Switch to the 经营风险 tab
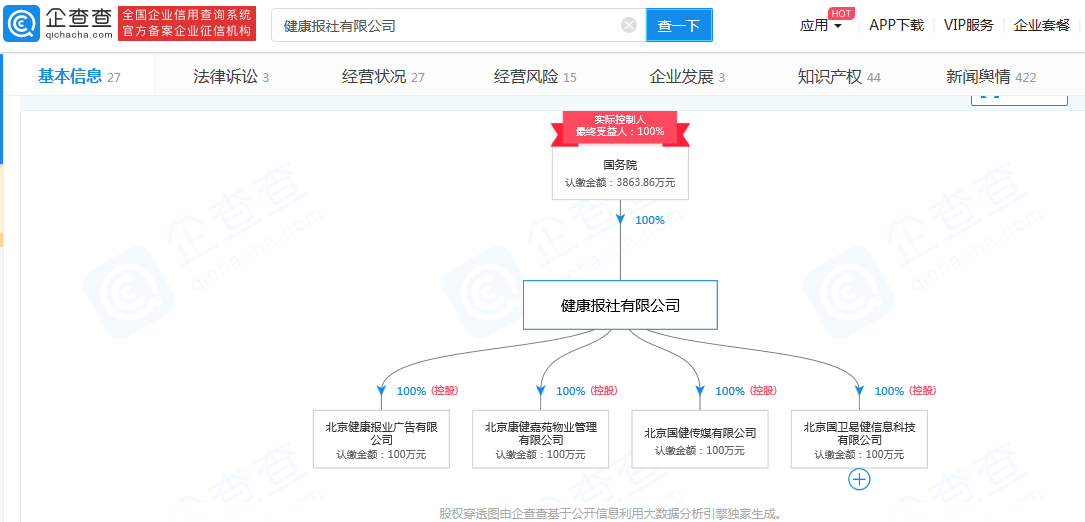Image resolution: width=1085 pixels, height=522 pixels. 535,77
